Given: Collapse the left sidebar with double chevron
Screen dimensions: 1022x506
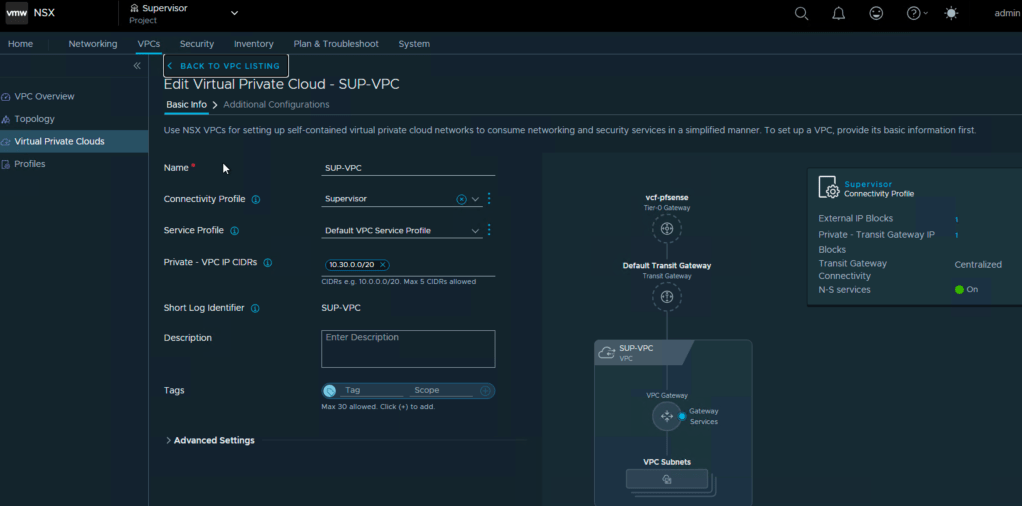Looking at the screenshot, I should tap(137, 66).
